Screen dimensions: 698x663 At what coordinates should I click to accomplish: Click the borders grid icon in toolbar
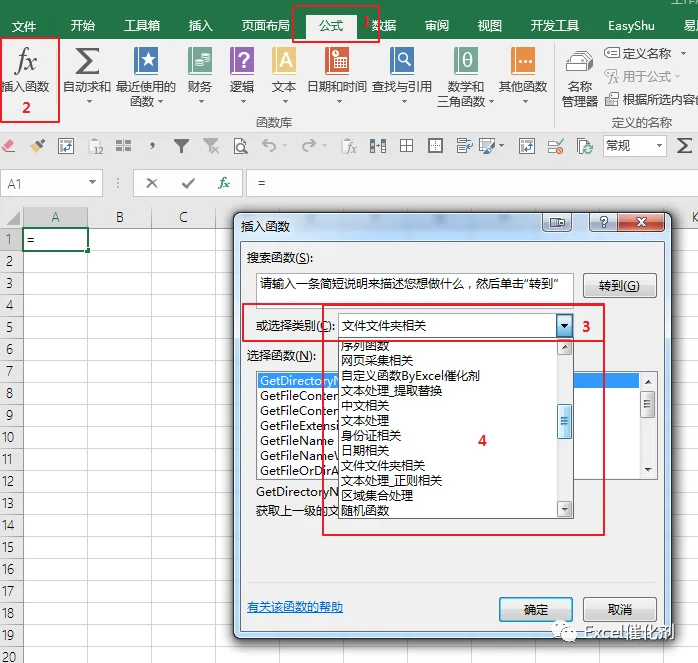[406, 146]
